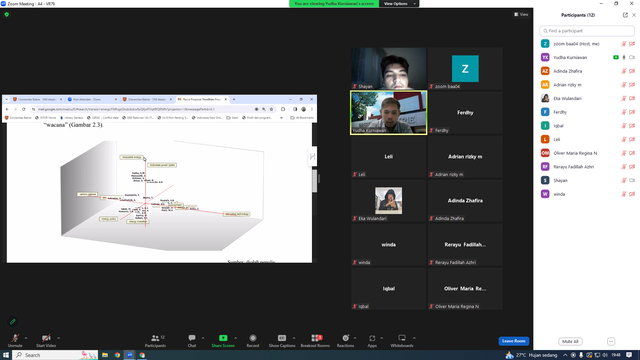Click the Leave Room button

click(x=513, y=341)
